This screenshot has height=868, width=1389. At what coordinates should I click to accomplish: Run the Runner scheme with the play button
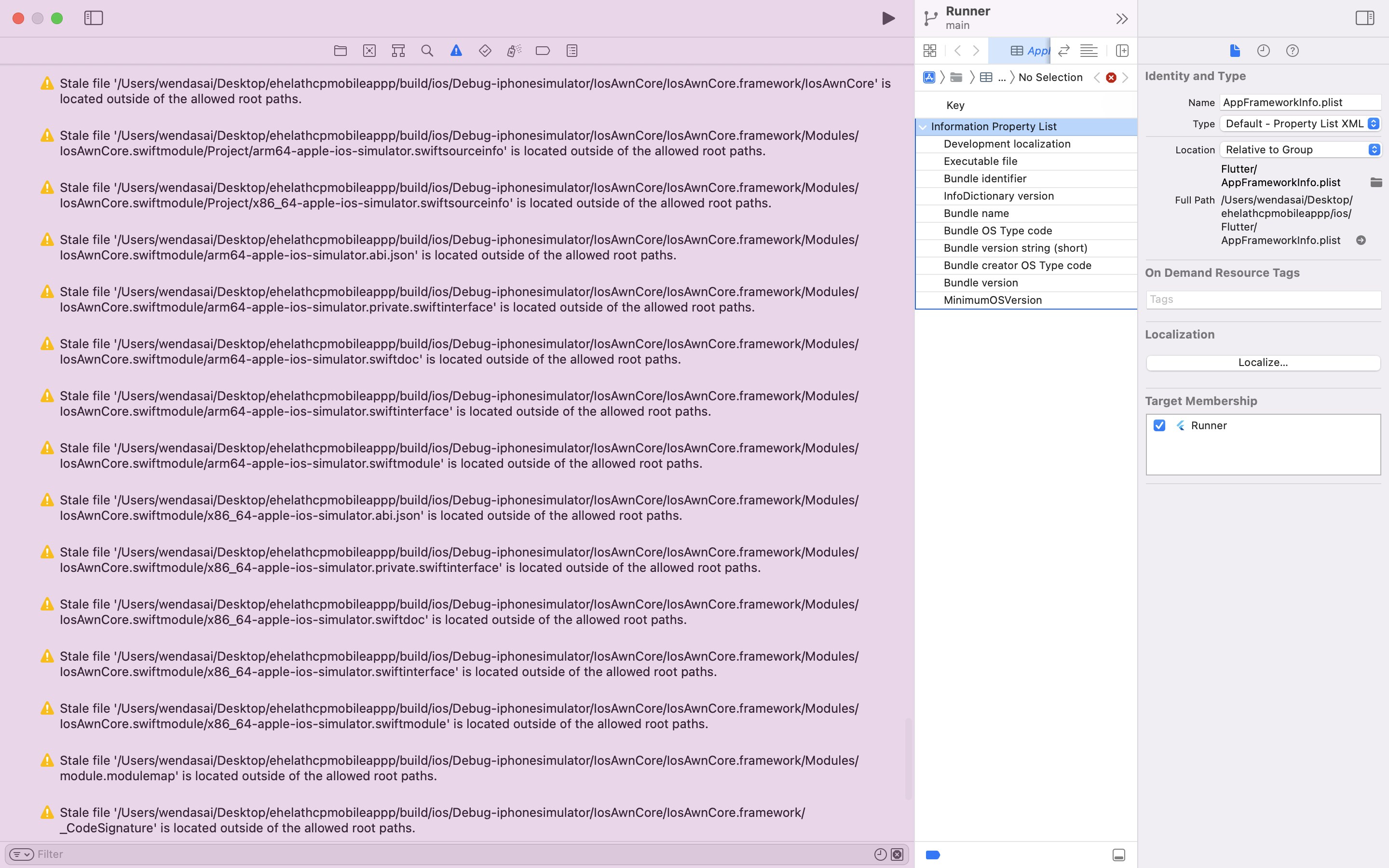[888, 18]
